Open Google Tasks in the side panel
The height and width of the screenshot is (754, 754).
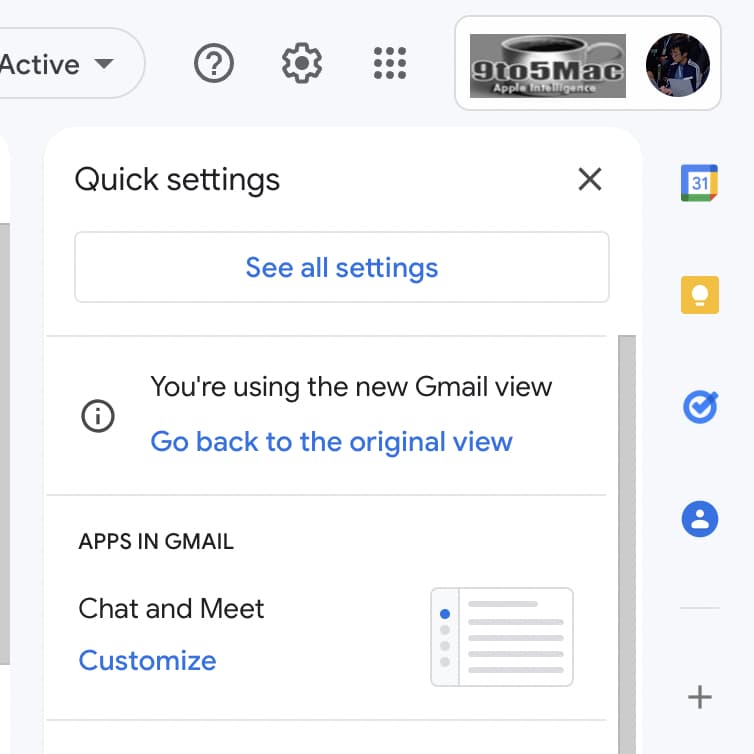(x=699, y=407)
